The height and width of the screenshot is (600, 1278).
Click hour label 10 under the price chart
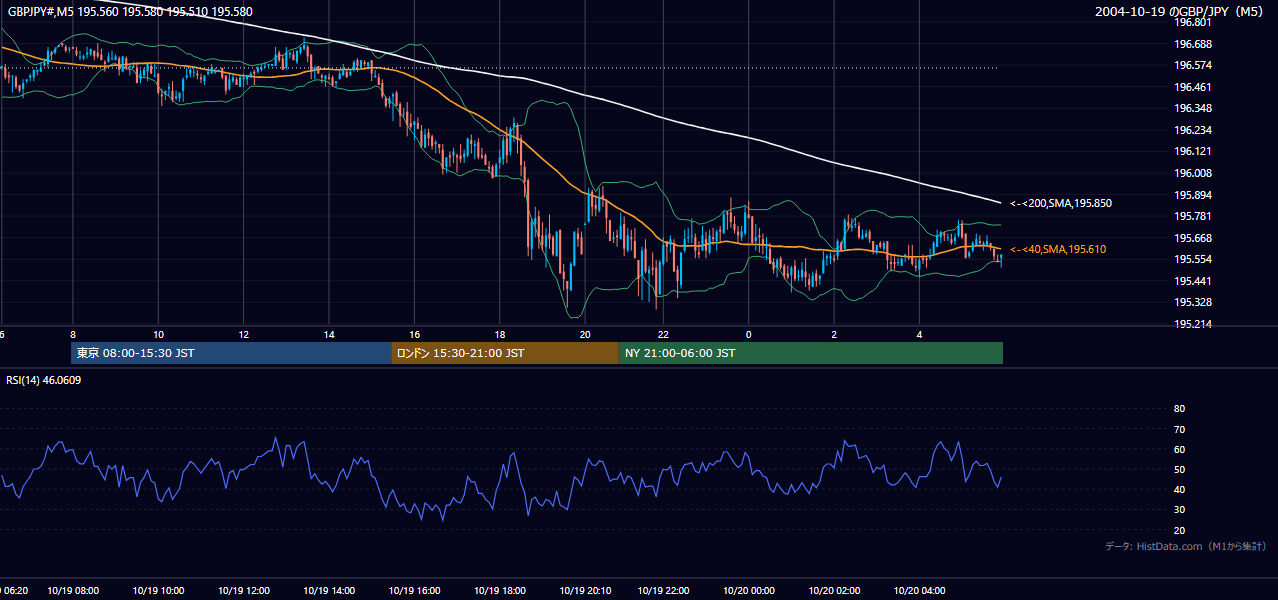click(158, 335)
